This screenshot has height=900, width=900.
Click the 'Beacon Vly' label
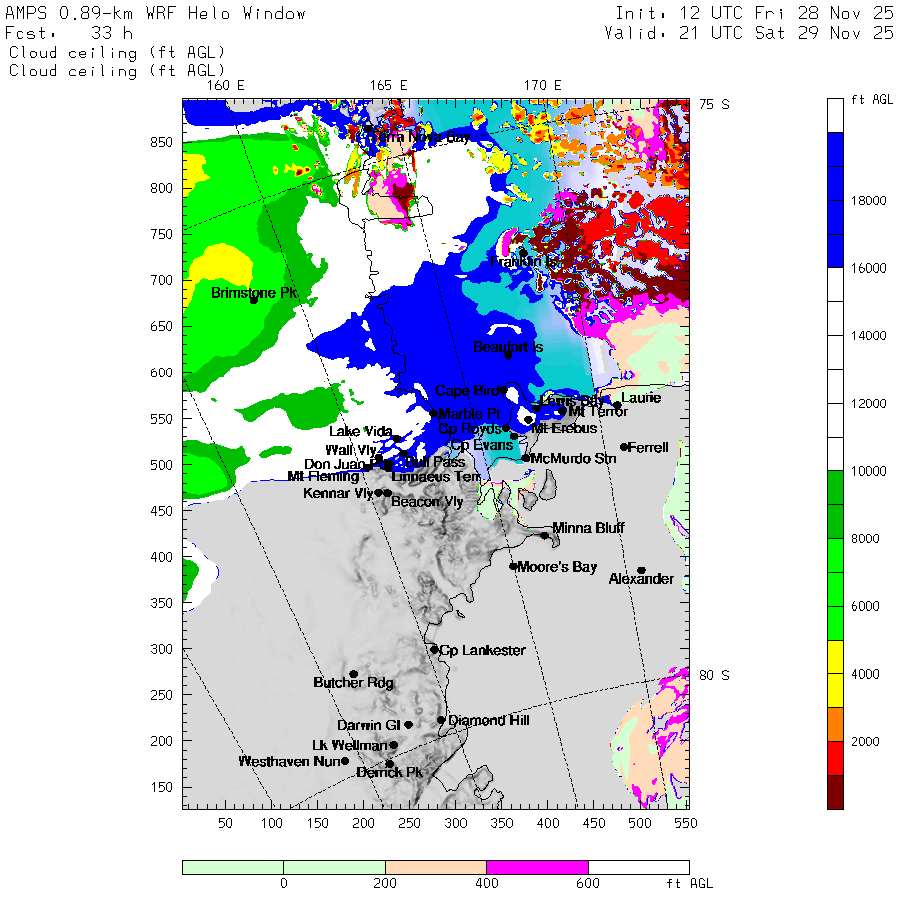(427, 502)
